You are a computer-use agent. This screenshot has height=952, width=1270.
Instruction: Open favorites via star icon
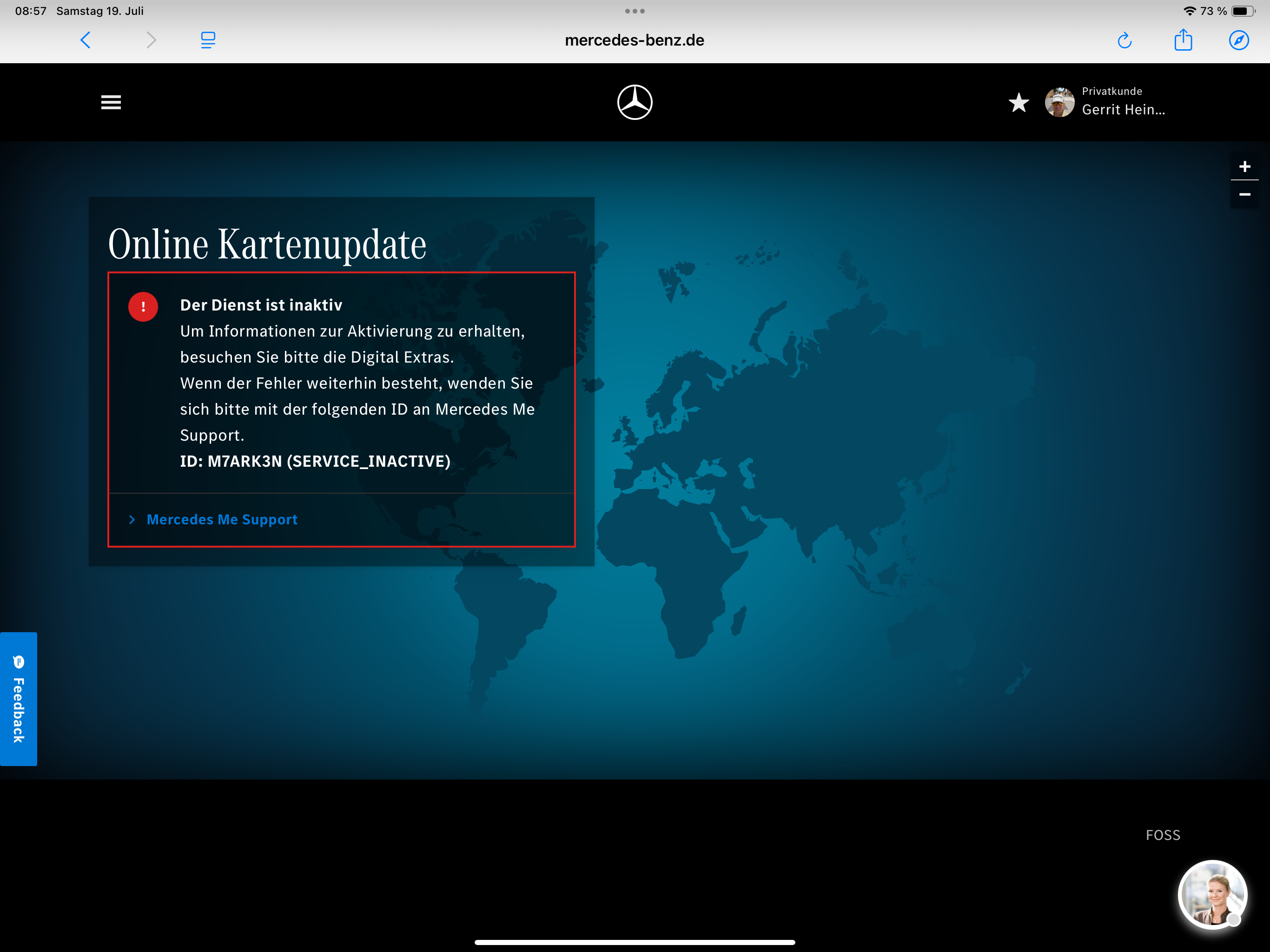pos(1019,103)
